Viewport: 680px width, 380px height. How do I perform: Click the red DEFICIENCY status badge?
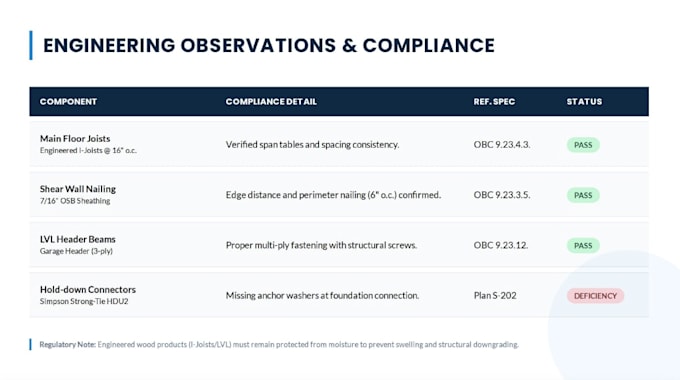pos(595,296)
